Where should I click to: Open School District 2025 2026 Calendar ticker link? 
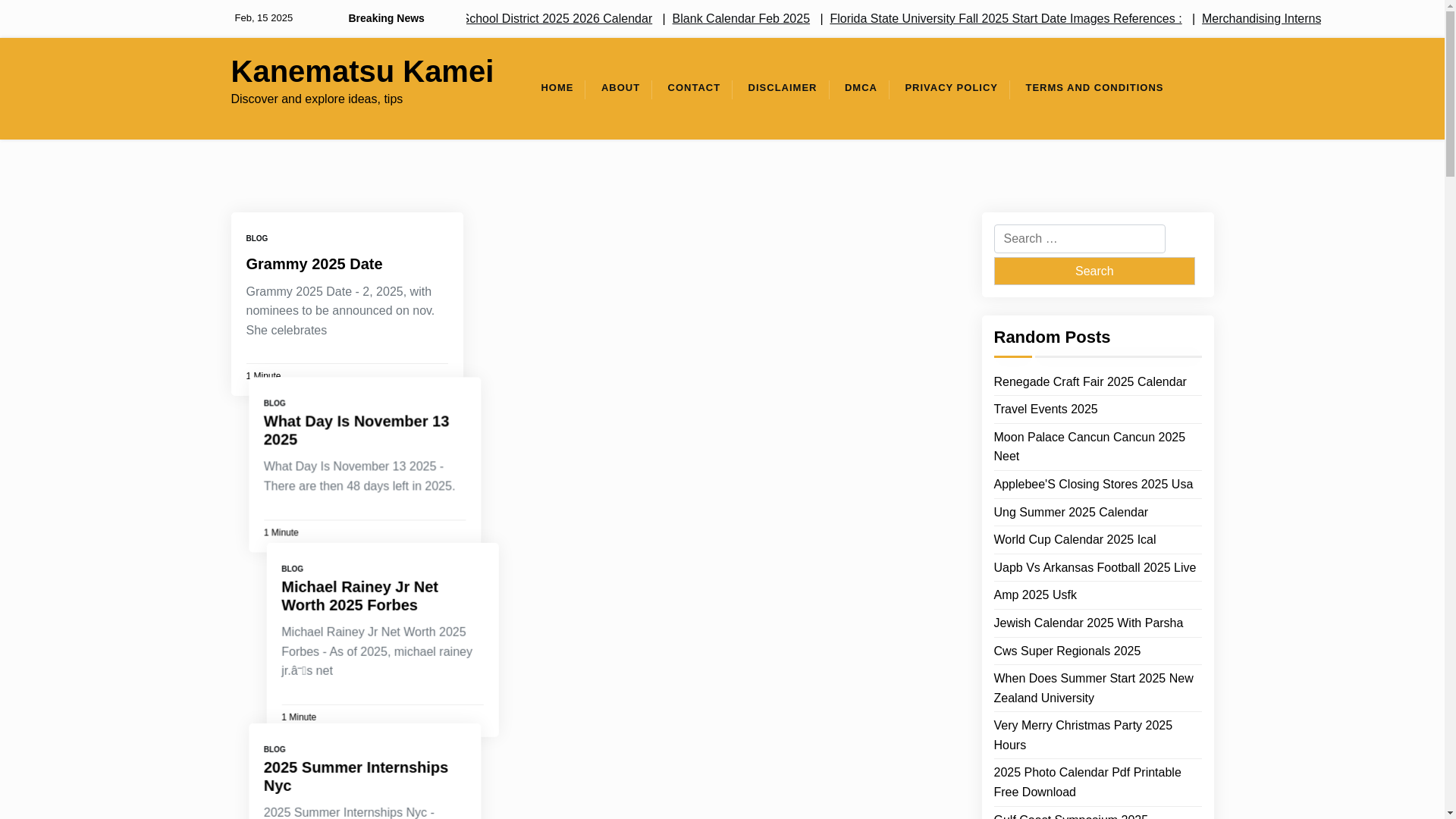pos(558,18)
